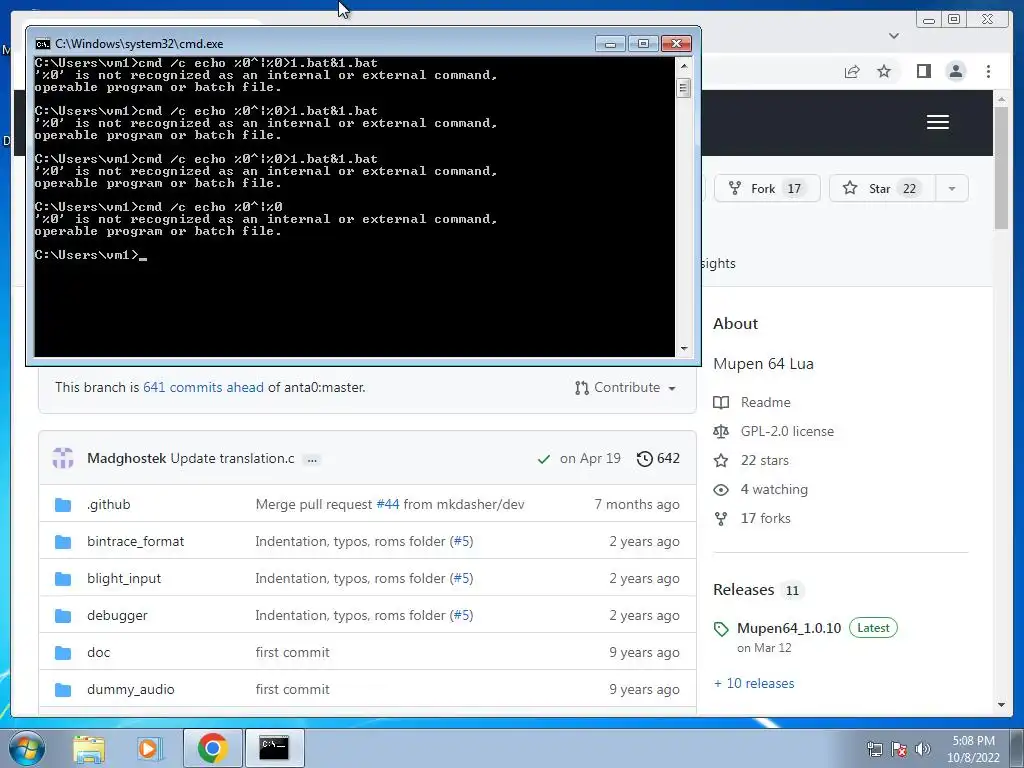Open the blight_input folder
Screen dimensions: 1024x768
(123, 579)
